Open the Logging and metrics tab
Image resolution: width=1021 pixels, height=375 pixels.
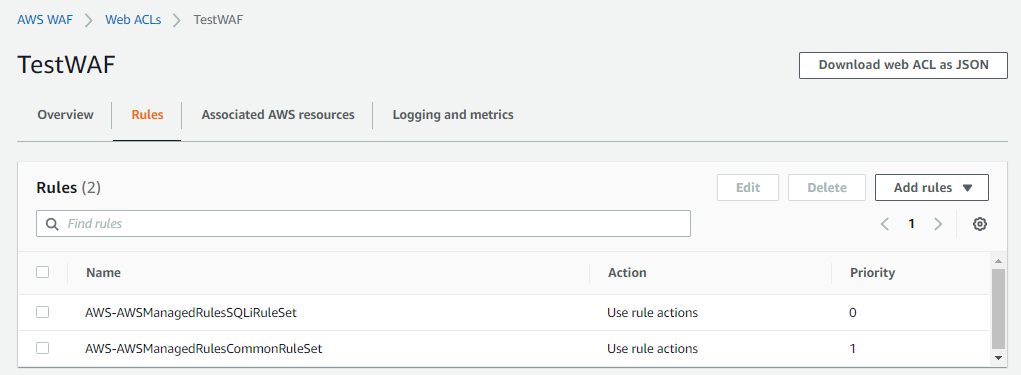click(x=453, y=115)
